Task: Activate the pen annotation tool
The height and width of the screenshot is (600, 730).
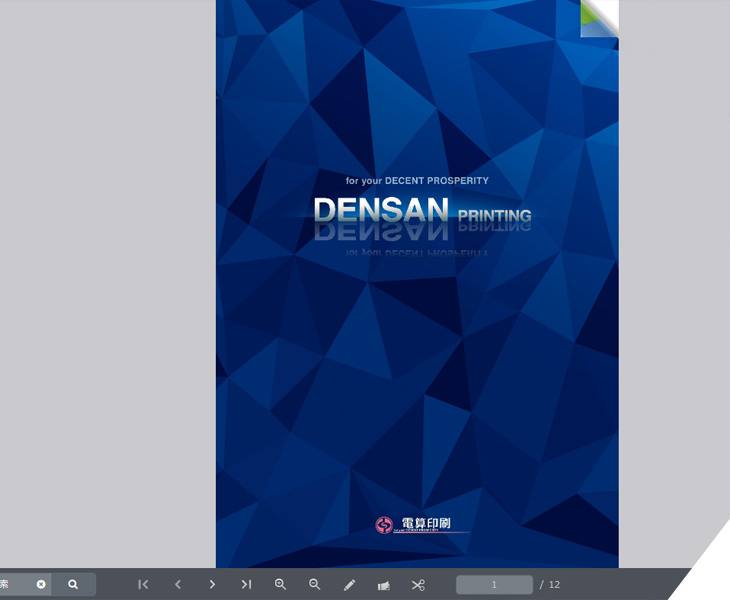Action: tap(349, 585)
